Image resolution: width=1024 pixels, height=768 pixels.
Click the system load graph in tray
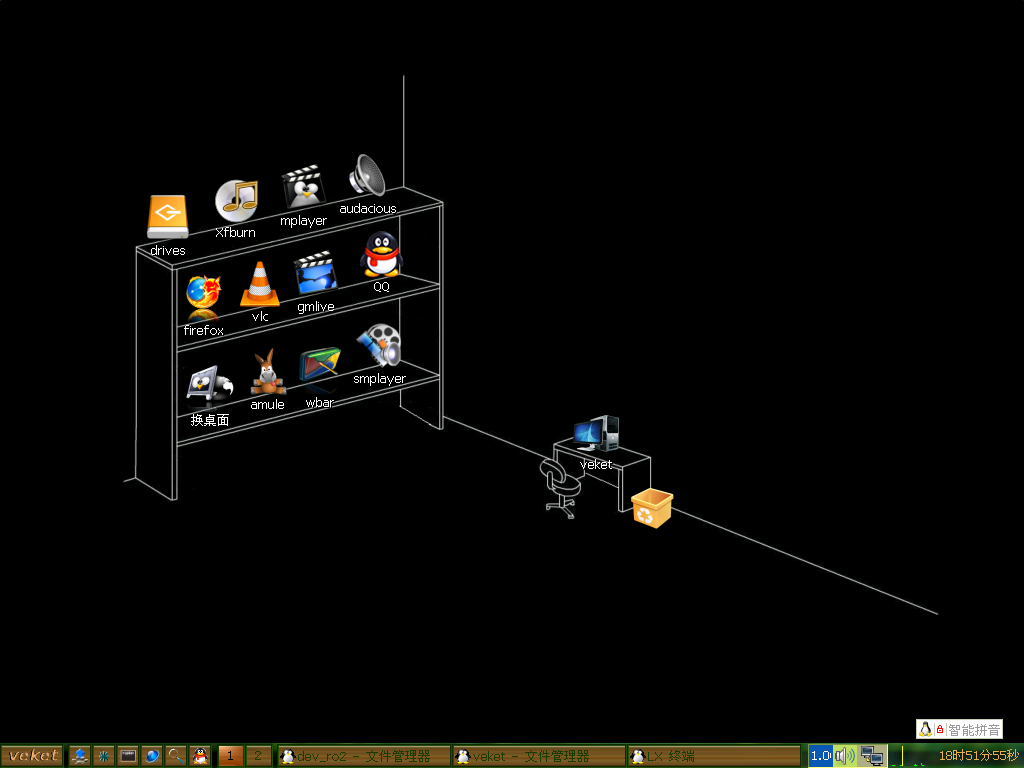909,756
